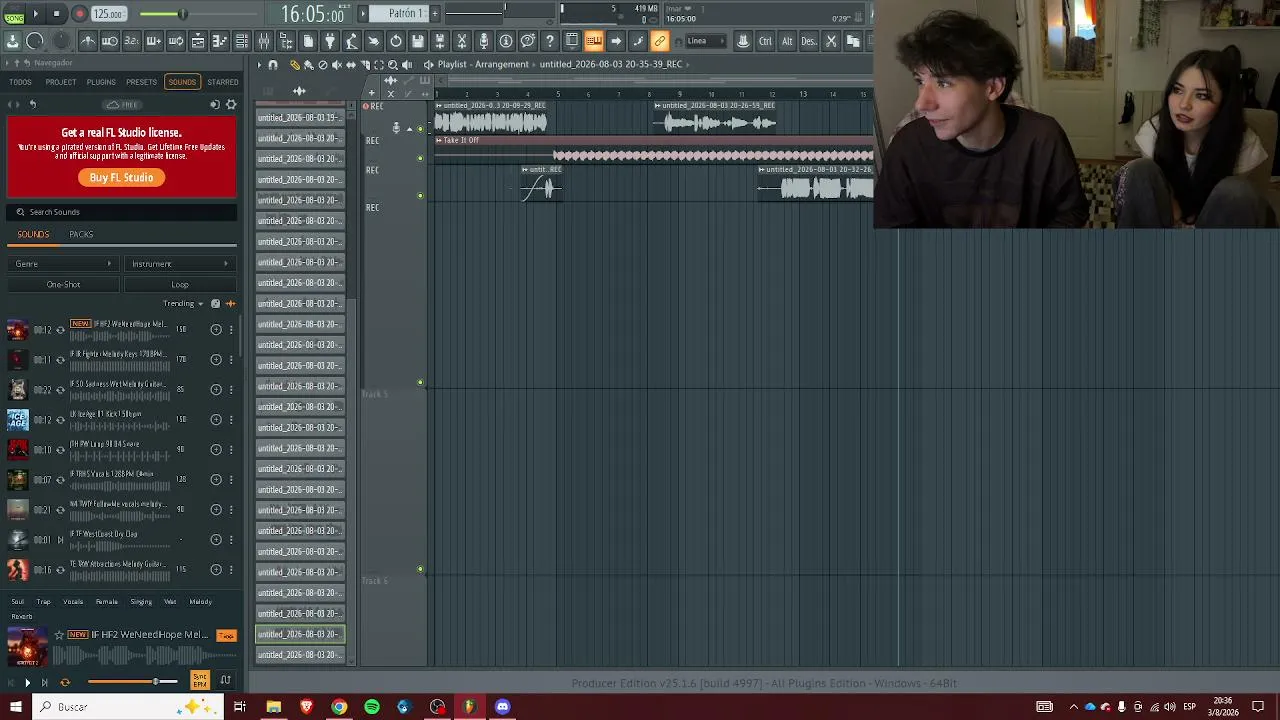
Task: Expand the Genre filter dropdown
Action: (62, 264)
